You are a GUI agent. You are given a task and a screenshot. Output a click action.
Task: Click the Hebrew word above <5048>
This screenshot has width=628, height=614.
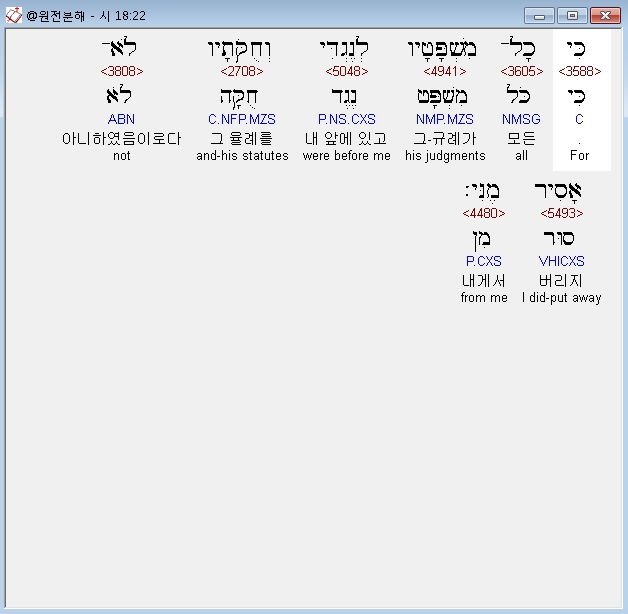coord(344,49)
